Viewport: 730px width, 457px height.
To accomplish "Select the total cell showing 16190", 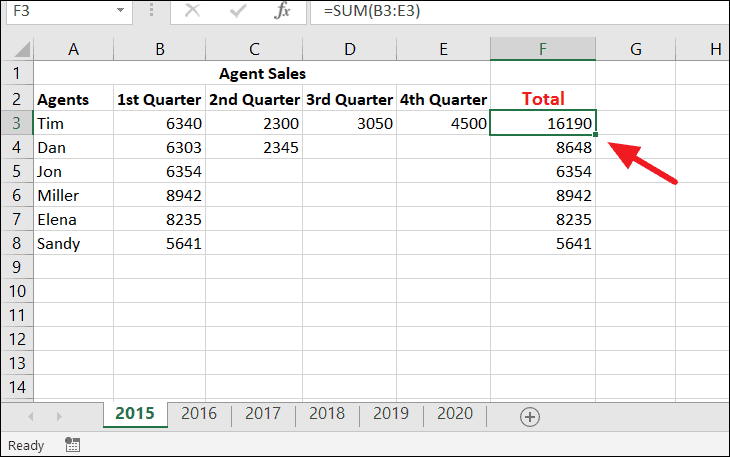I will pyautogui.click(x=543, y=123).
